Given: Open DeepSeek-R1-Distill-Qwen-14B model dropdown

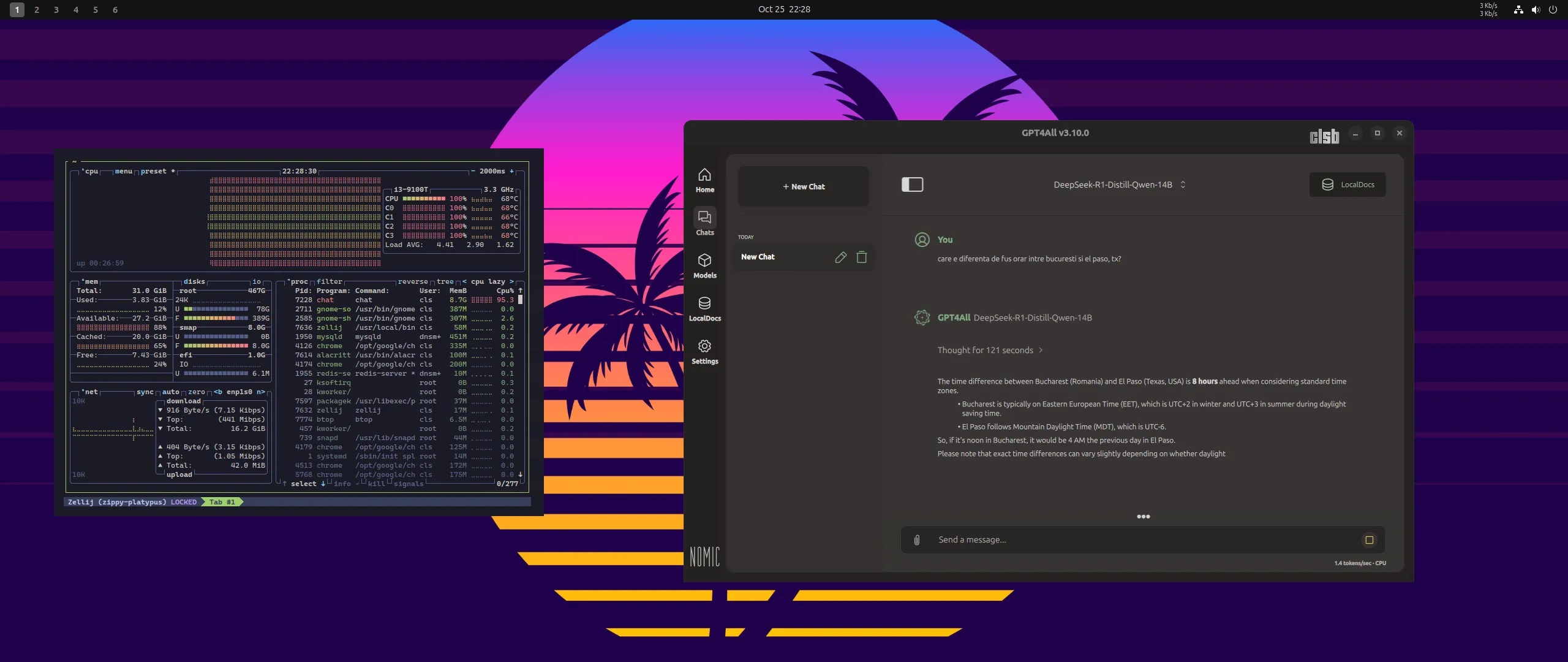Looking at the screenshot, I should point(1119,185).
